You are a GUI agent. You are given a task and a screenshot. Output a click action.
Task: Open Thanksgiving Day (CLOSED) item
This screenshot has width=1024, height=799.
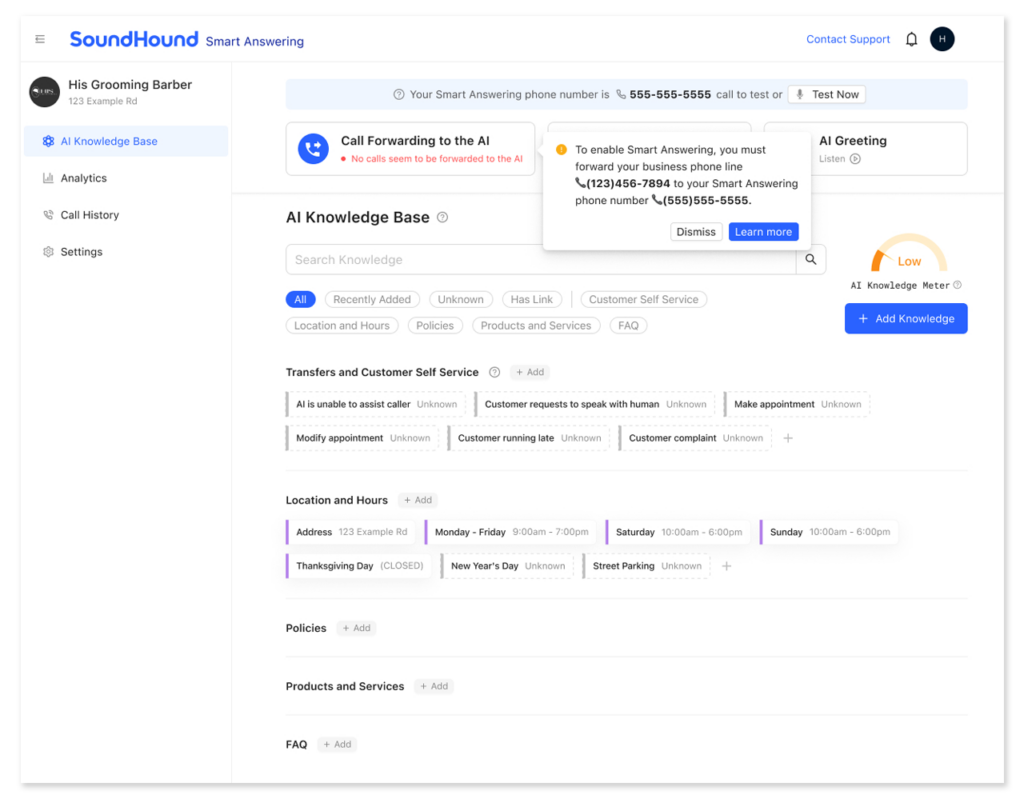tap(359, 566)
